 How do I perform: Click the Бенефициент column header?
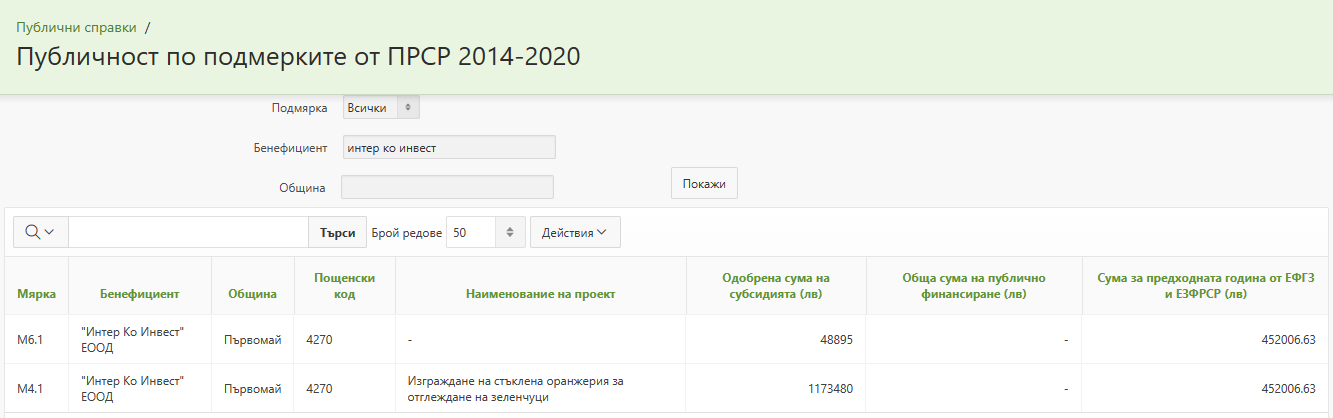[x=140, y=294]
